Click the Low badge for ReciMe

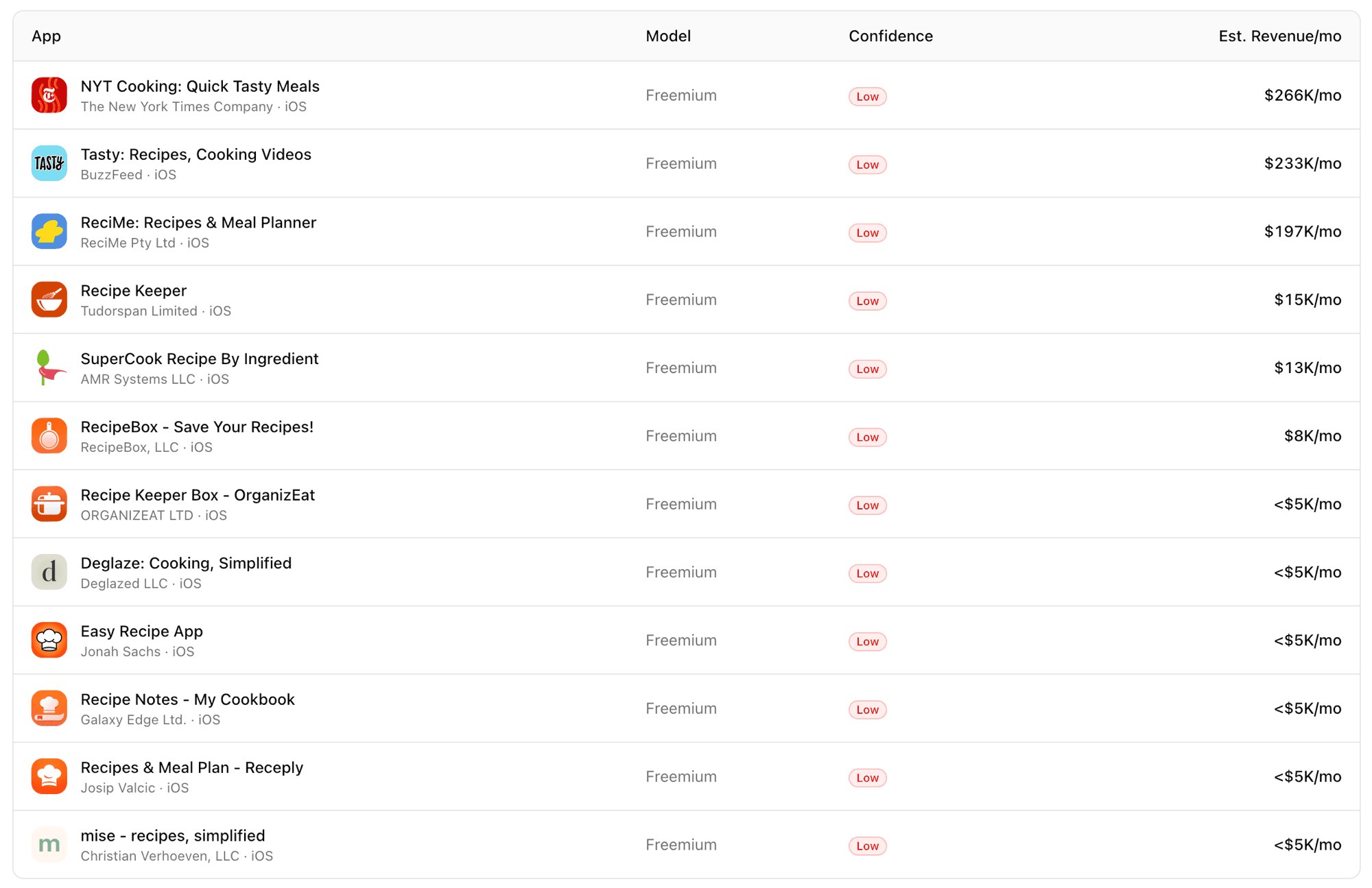(867, 233)
